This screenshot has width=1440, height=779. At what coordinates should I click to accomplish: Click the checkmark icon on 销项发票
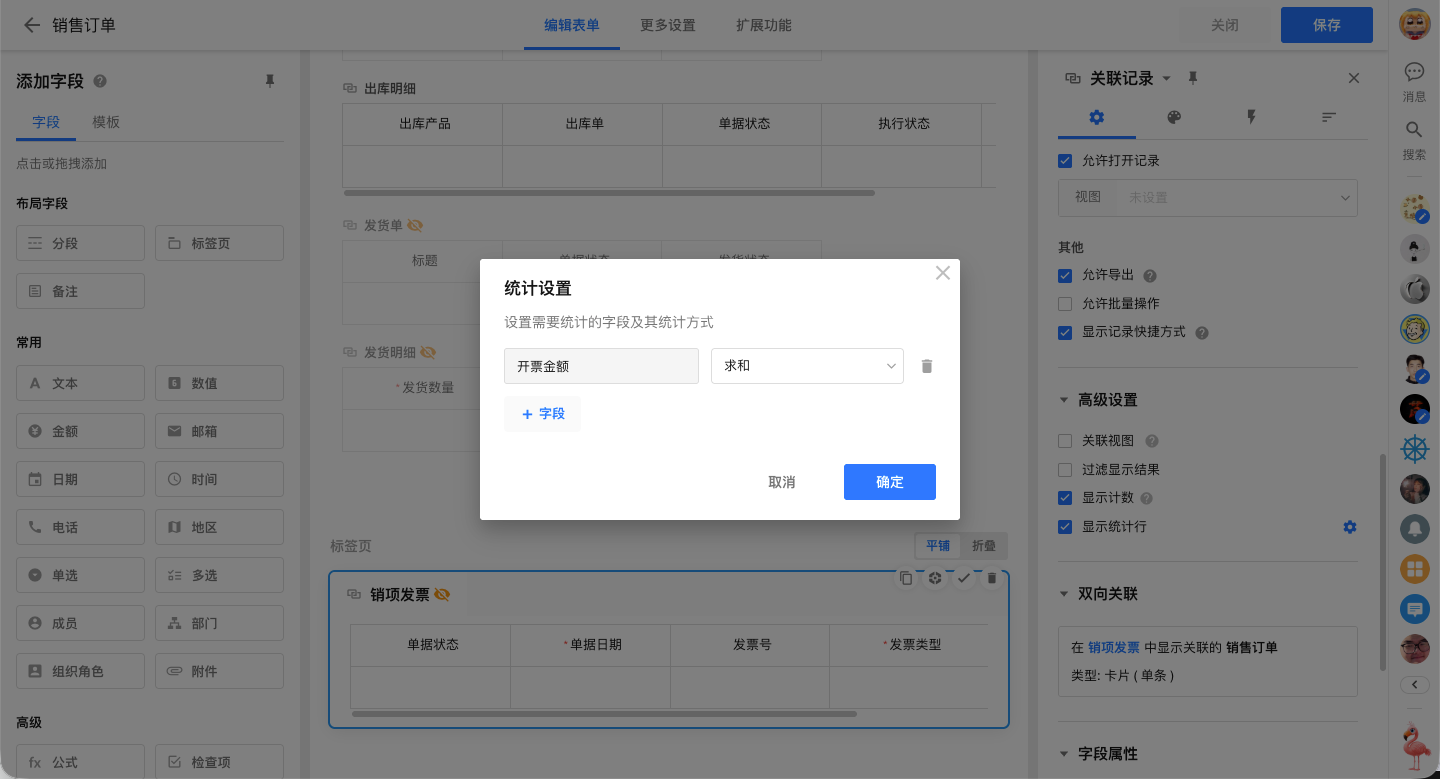(964, 578)
